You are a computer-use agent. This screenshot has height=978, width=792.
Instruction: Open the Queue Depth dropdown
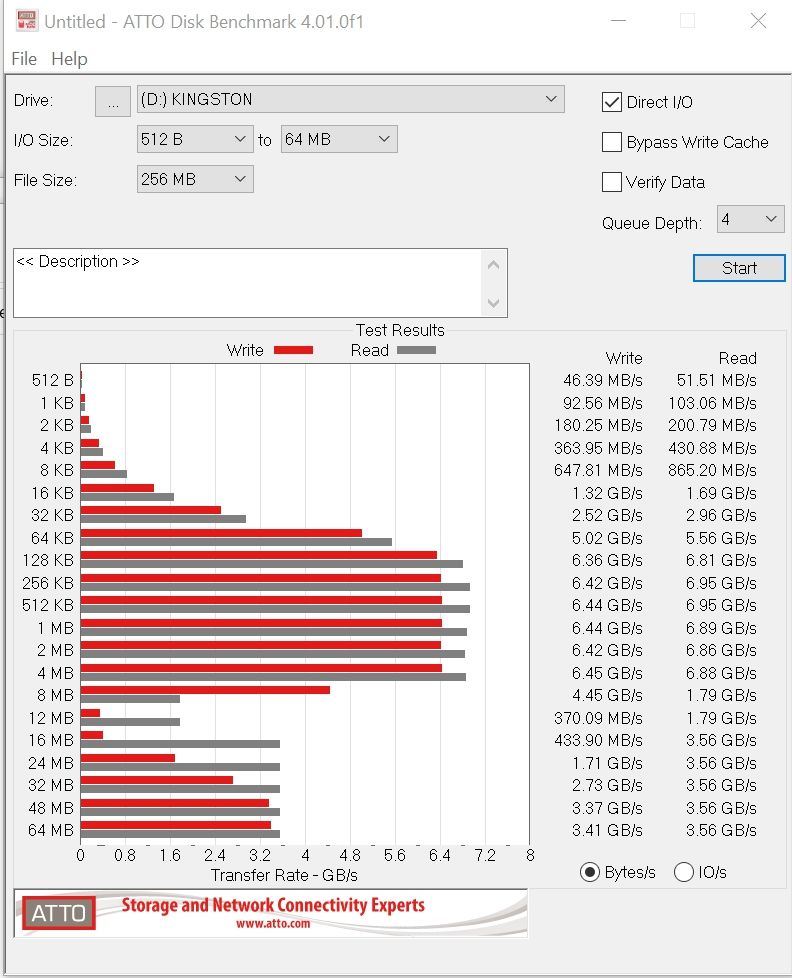tap(750, 219)
